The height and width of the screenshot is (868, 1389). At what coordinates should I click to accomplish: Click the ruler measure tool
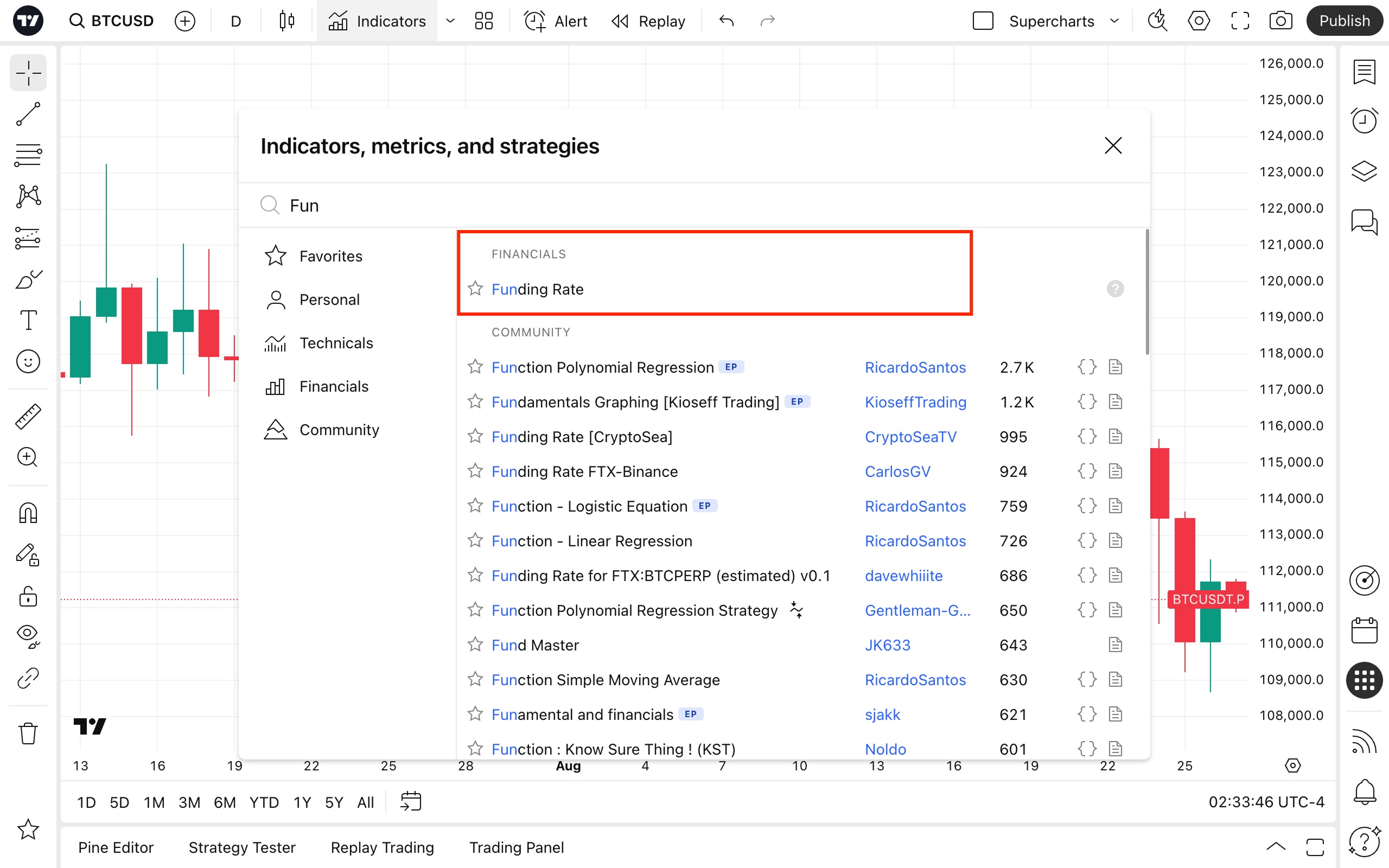[x=28, y=416]
